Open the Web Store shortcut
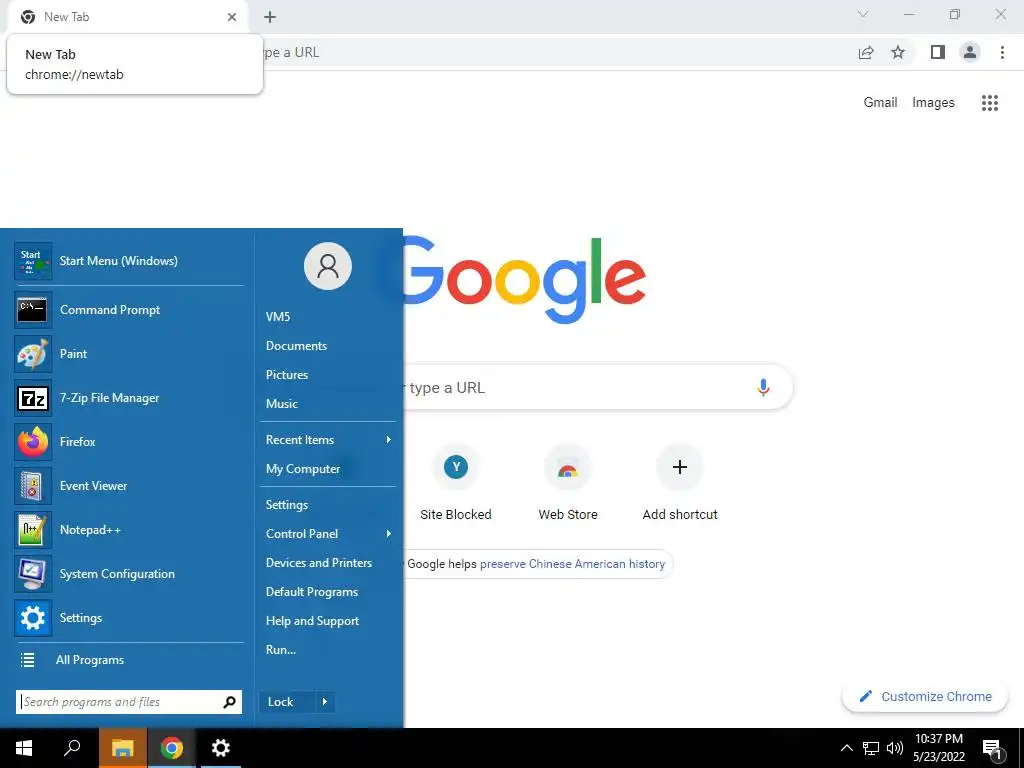 (568, 483)
